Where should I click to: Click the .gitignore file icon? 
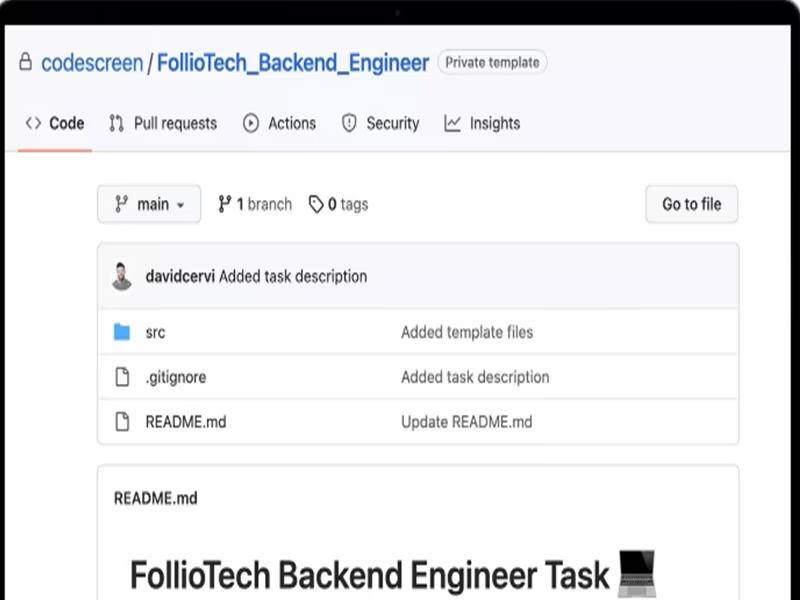122,377
